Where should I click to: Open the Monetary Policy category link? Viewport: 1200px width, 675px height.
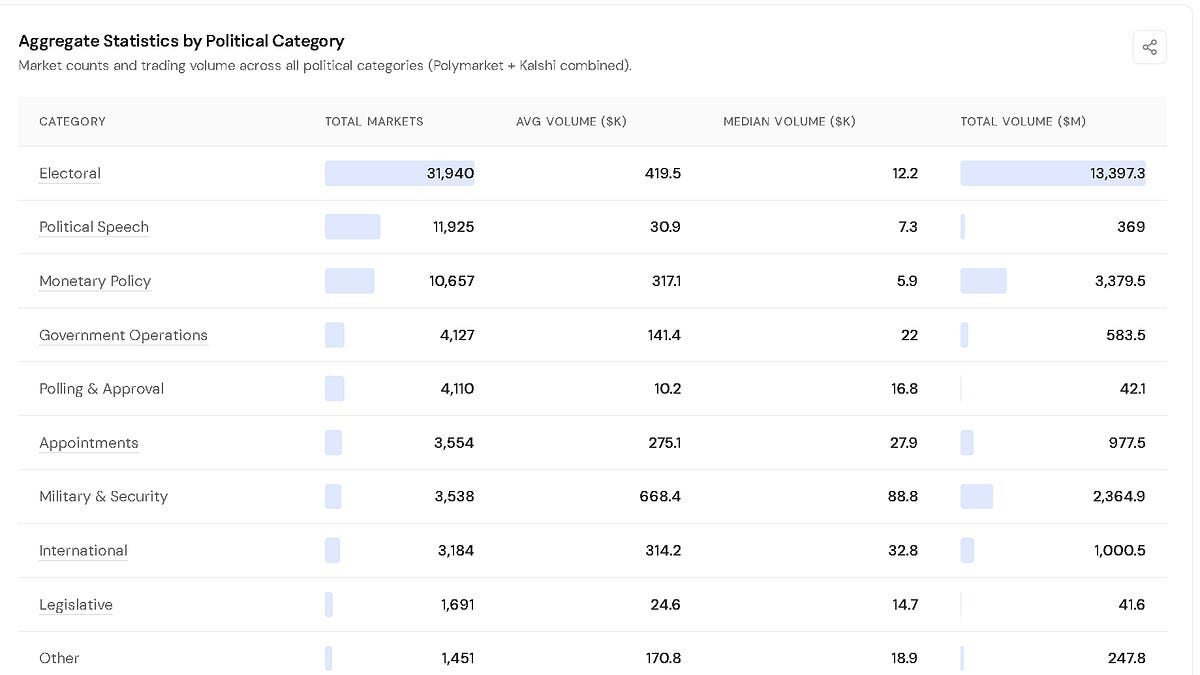point(95,281)
